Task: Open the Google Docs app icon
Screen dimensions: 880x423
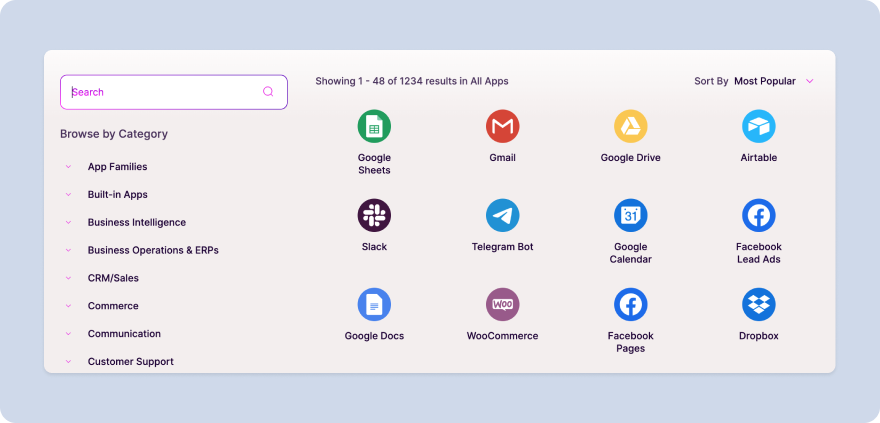Action: click(374, 304)
